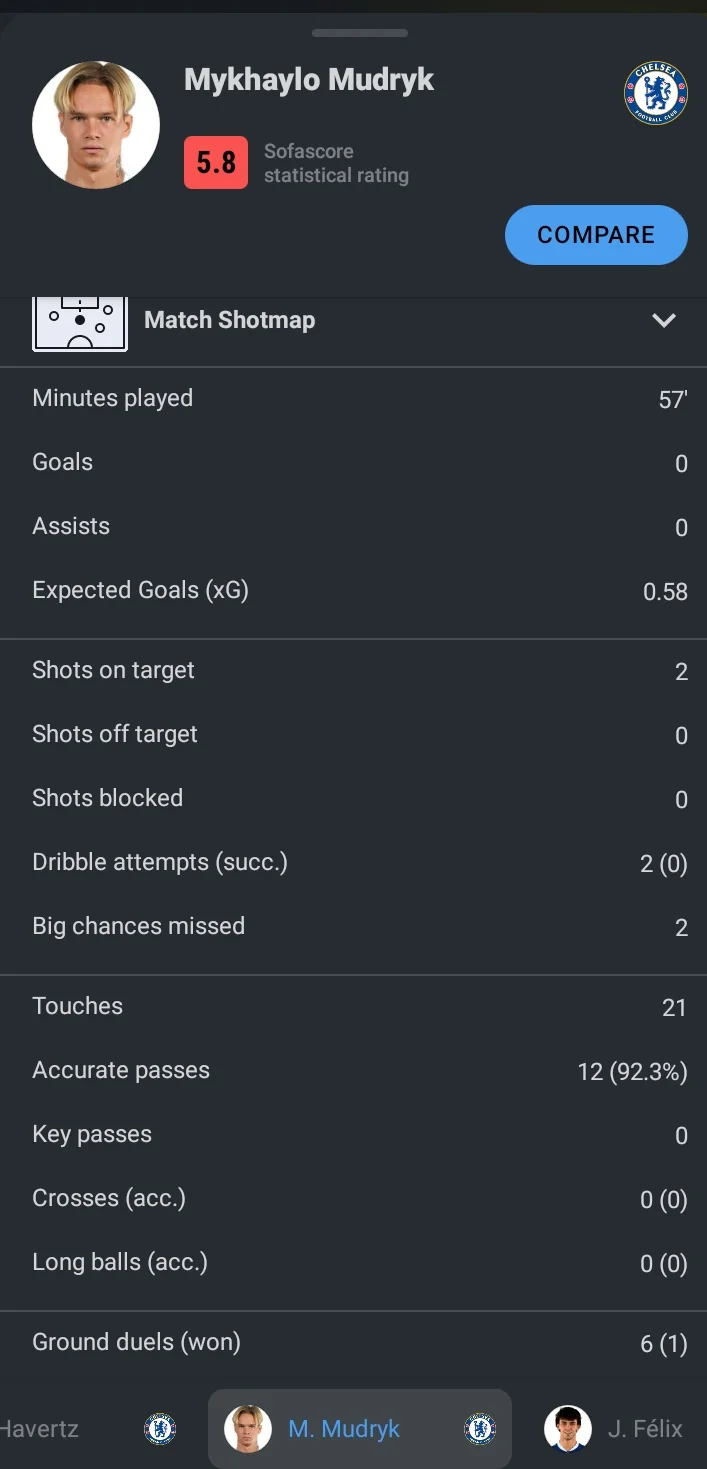Switch to the Havertz player tab
707x1469 pixels.
click(x=40, y=1429)
